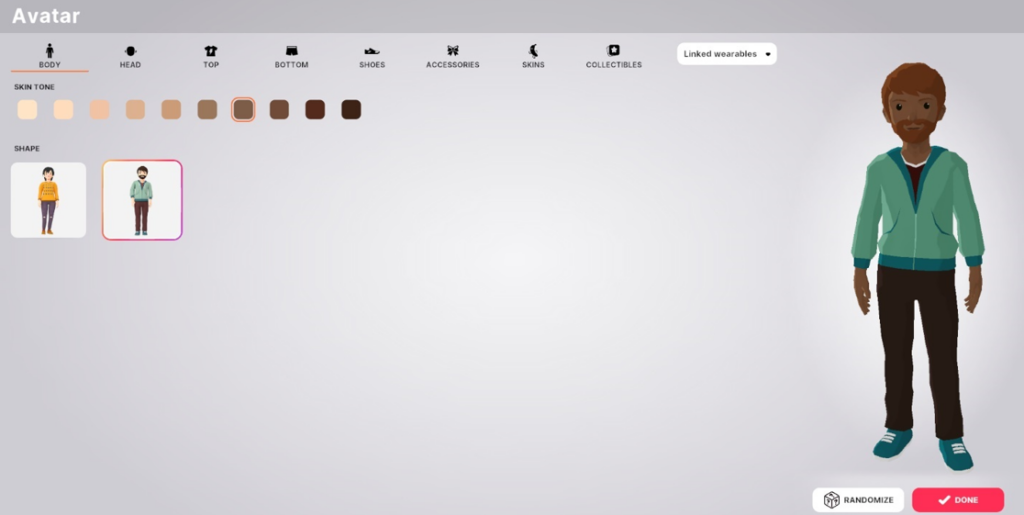Choose the male body shape with green hoodie
1024x515 pixels.
coord(142,200)
